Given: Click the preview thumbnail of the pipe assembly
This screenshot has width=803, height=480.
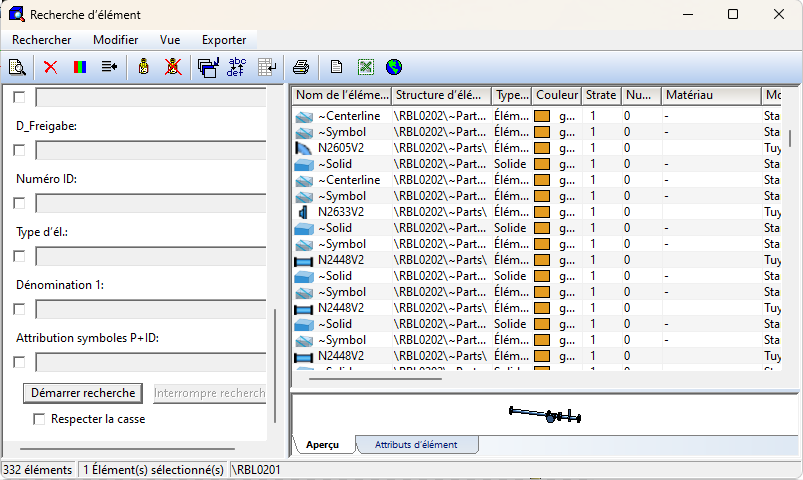Looking at the screenshot, I should pyautogui.click(x=544, y=414).
